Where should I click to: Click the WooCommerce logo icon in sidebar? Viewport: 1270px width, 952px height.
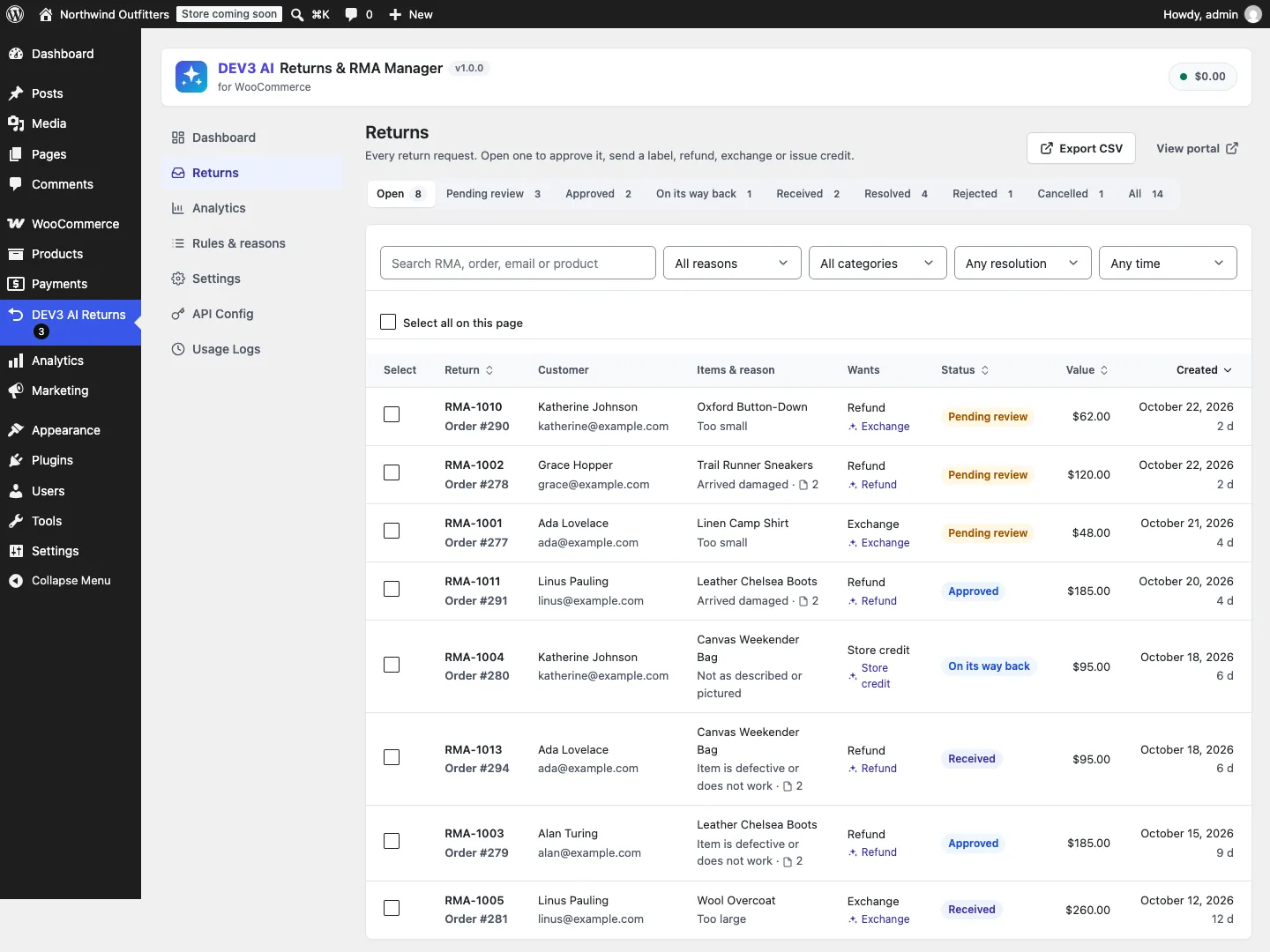[x=16, y=224]
